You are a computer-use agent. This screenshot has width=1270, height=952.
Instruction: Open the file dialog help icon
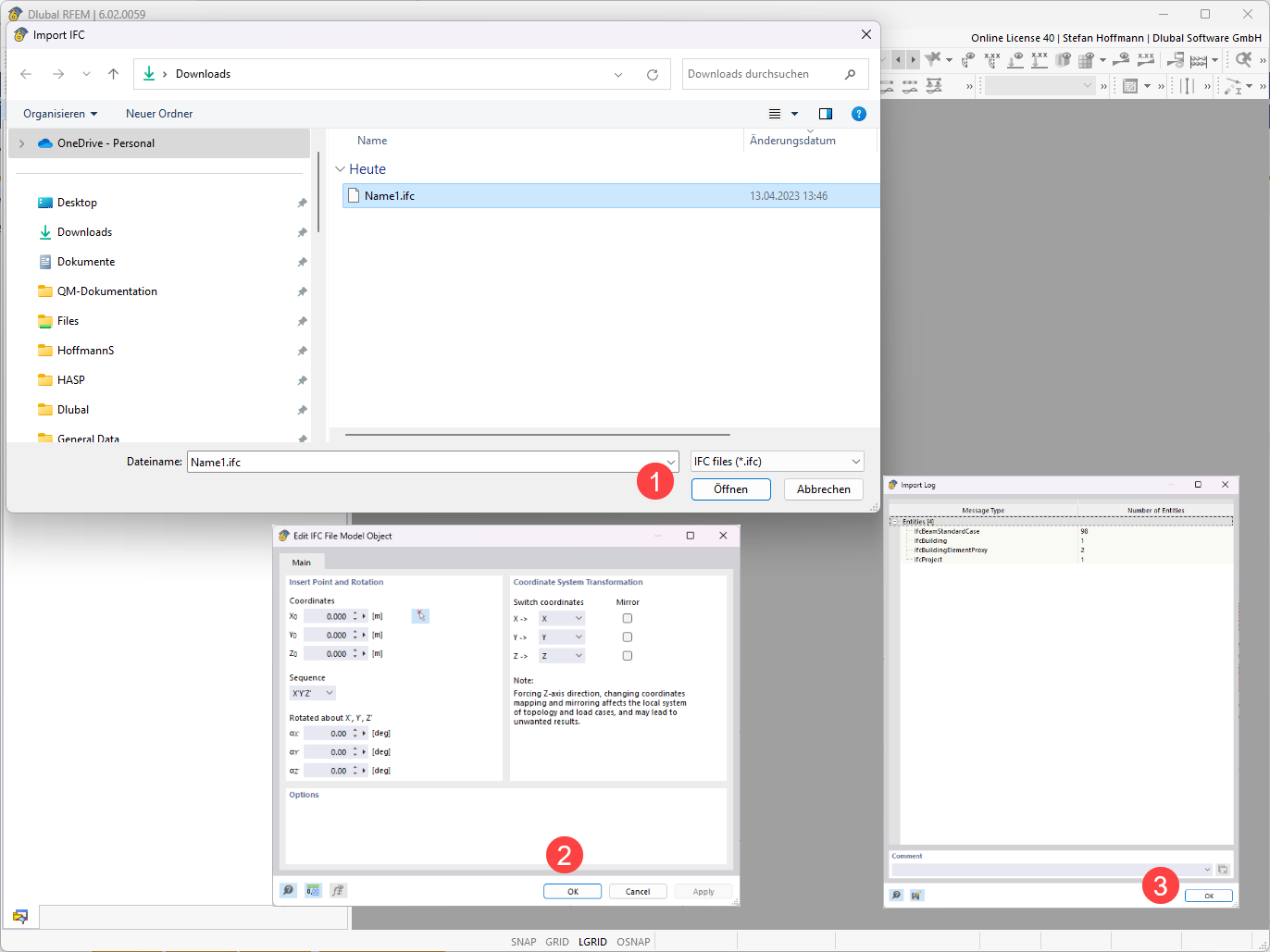[859, 114]
